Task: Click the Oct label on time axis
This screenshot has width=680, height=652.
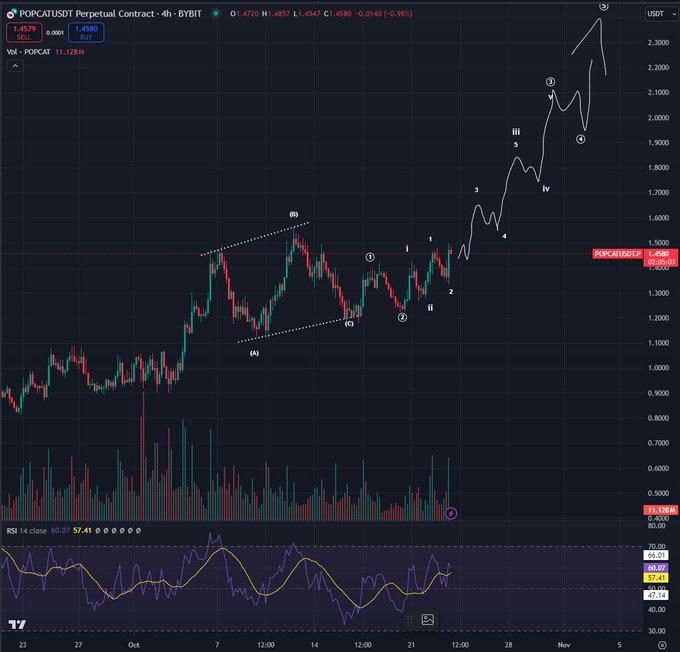Action: pyautogui.click(x=133, y=646)
